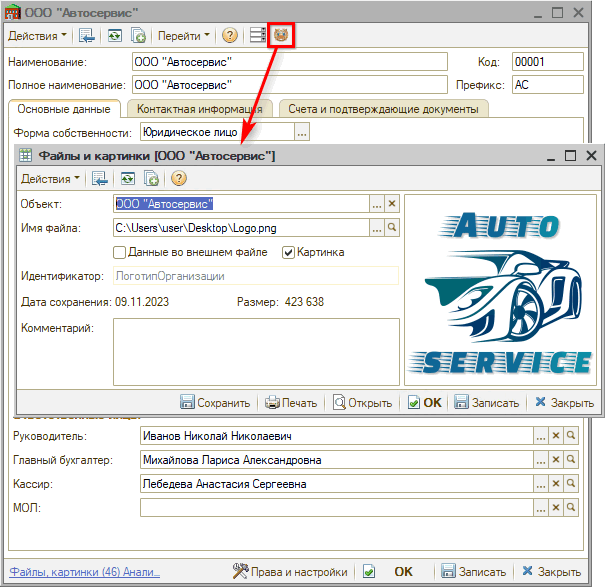Click magnifier icon next to Руководитель field

pyautogui.click(x=571, y=437)
